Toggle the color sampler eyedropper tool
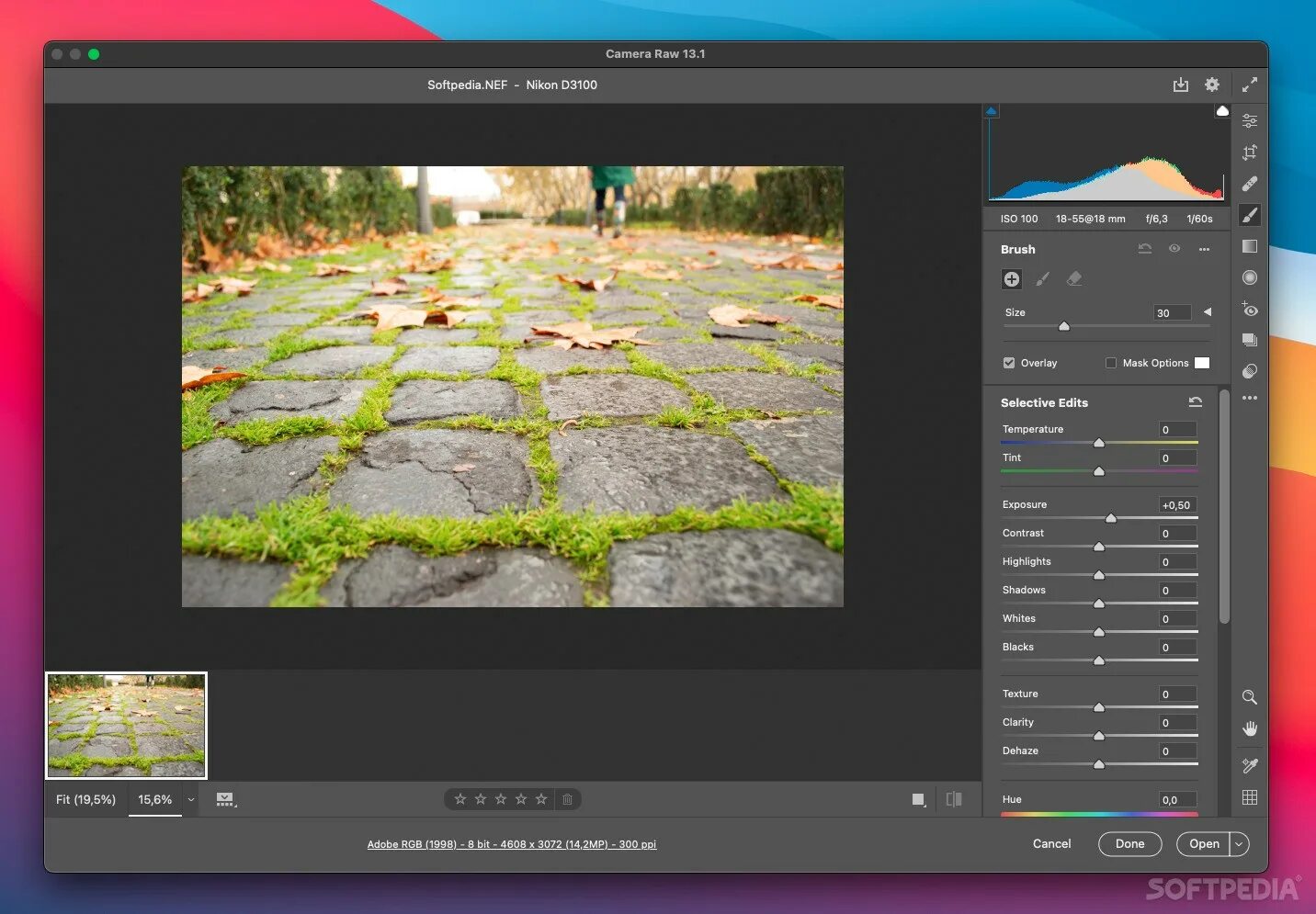The height and width of the screenshot is (914, 1316). (x=1250, y=765)
